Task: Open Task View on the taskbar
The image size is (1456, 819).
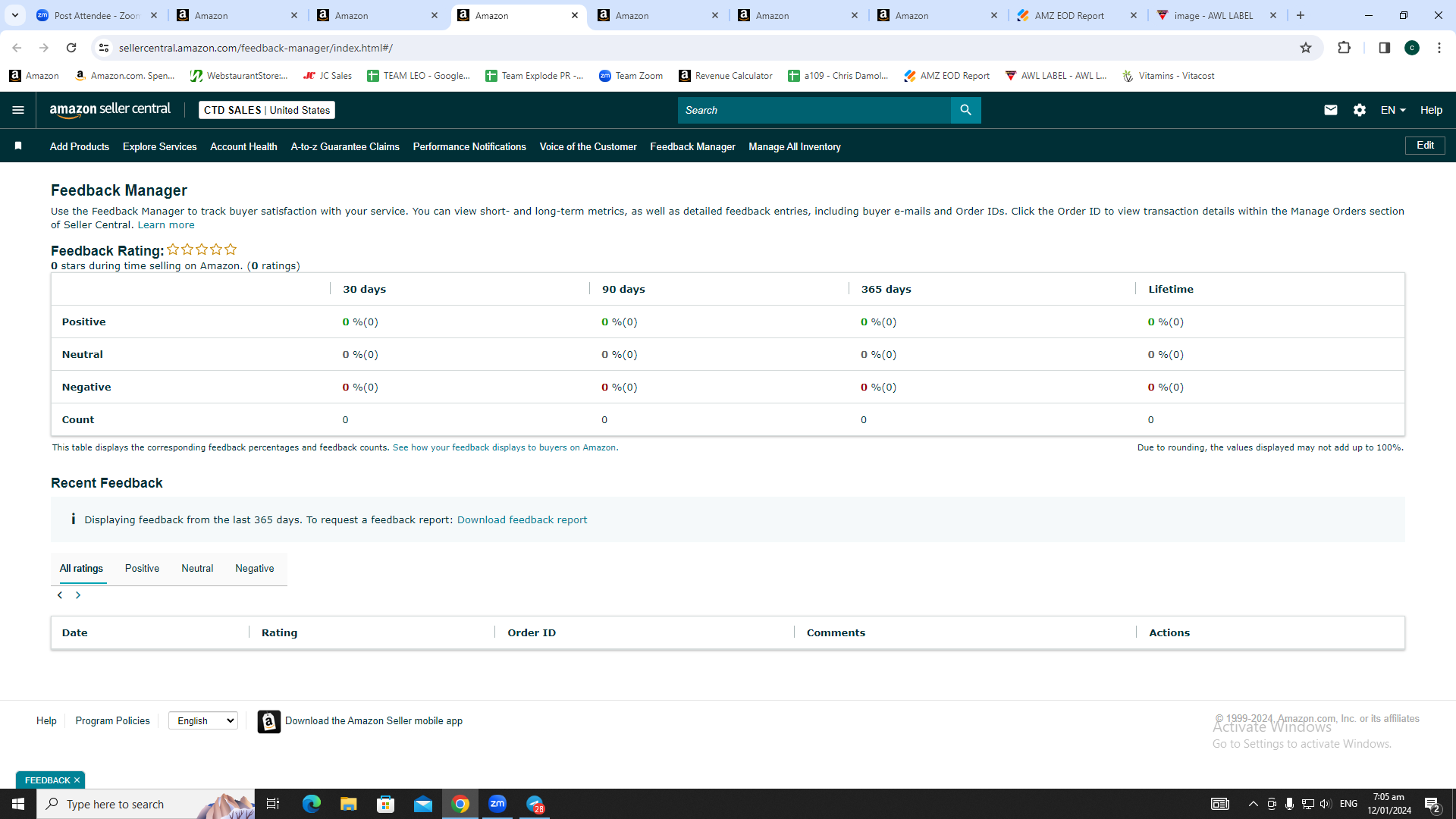Action: (x=273, y=804)
